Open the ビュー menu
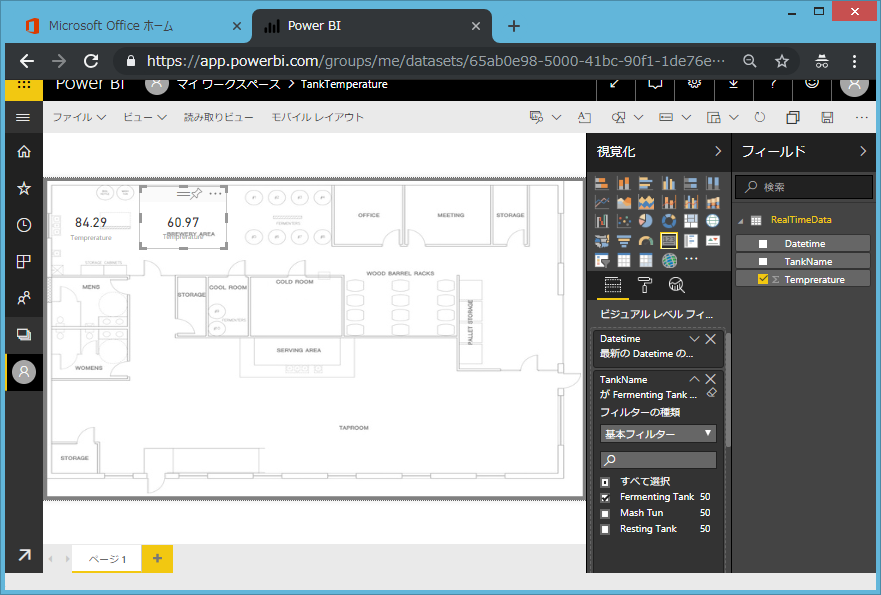The width and height of the screenshot is (881, 595). tap(145, 117)
